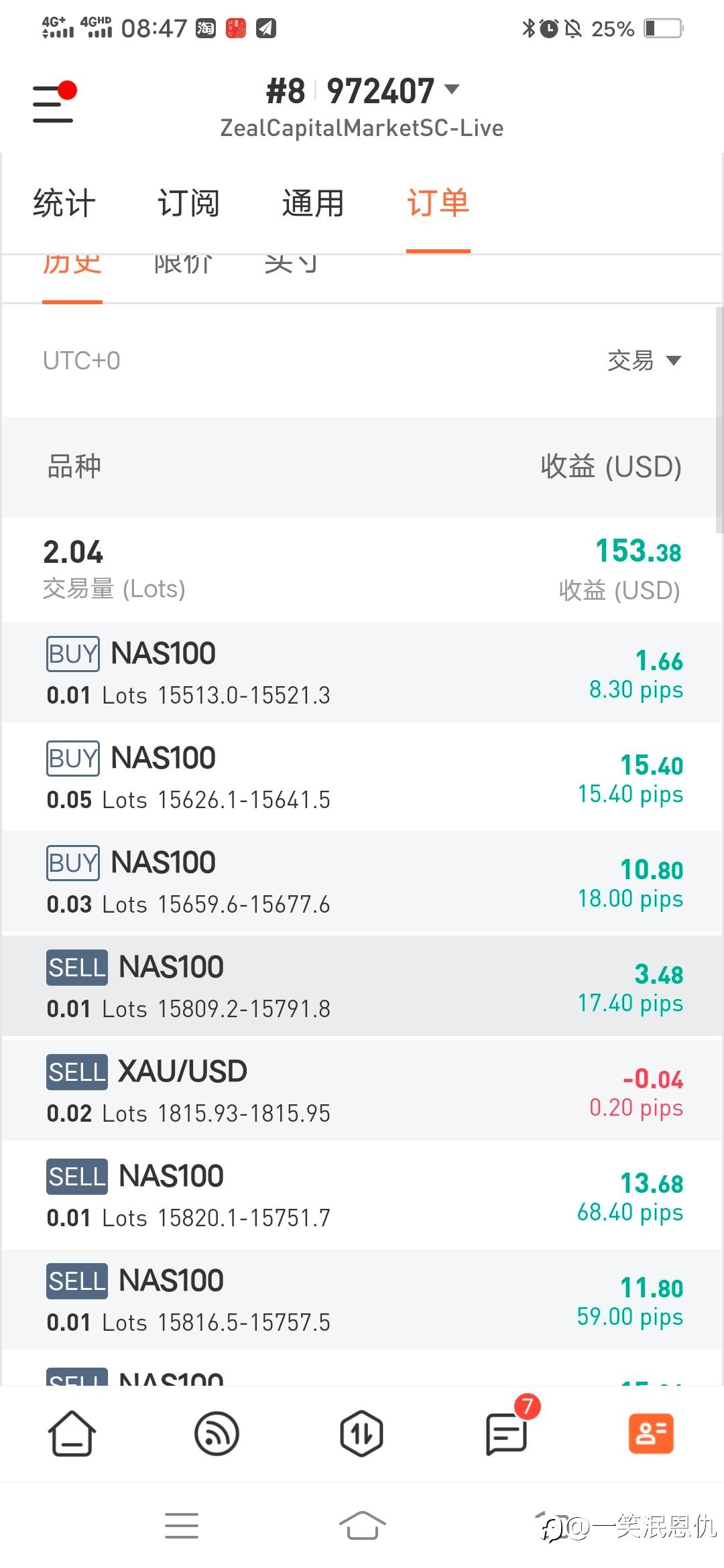Image resolution: width=724 pixels, height=1568 pixels.
Task: Switch to the 订阅 tab
Action: [x=188, y=203]
